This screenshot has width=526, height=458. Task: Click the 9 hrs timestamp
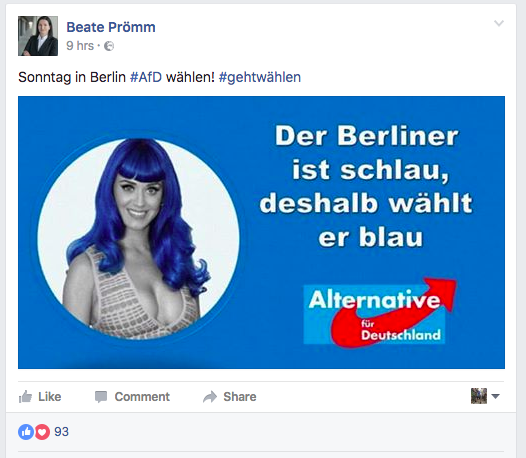80,46
